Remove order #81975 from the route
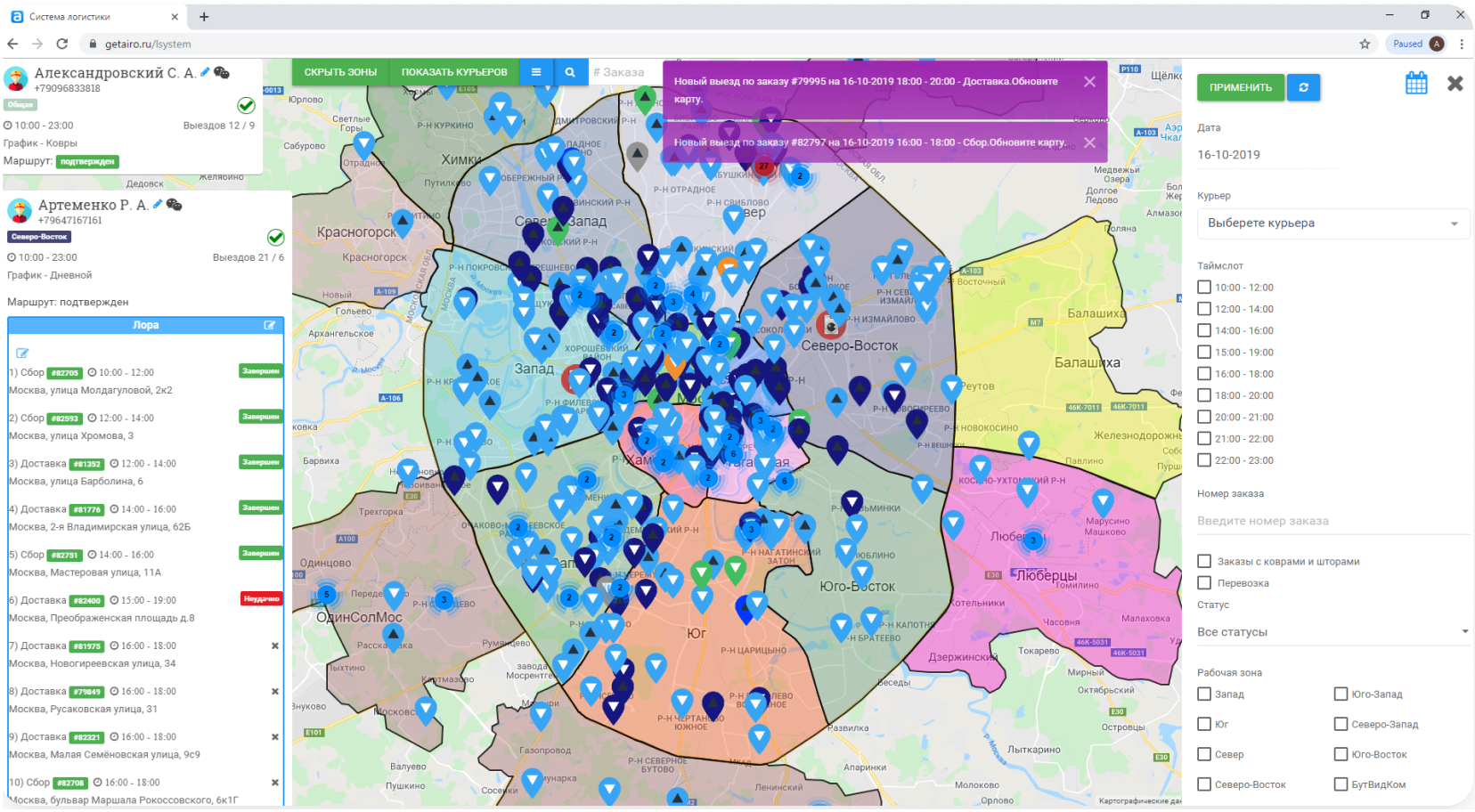The width and height of the screenshot is (1475, 812). click(x=274, y=646)
